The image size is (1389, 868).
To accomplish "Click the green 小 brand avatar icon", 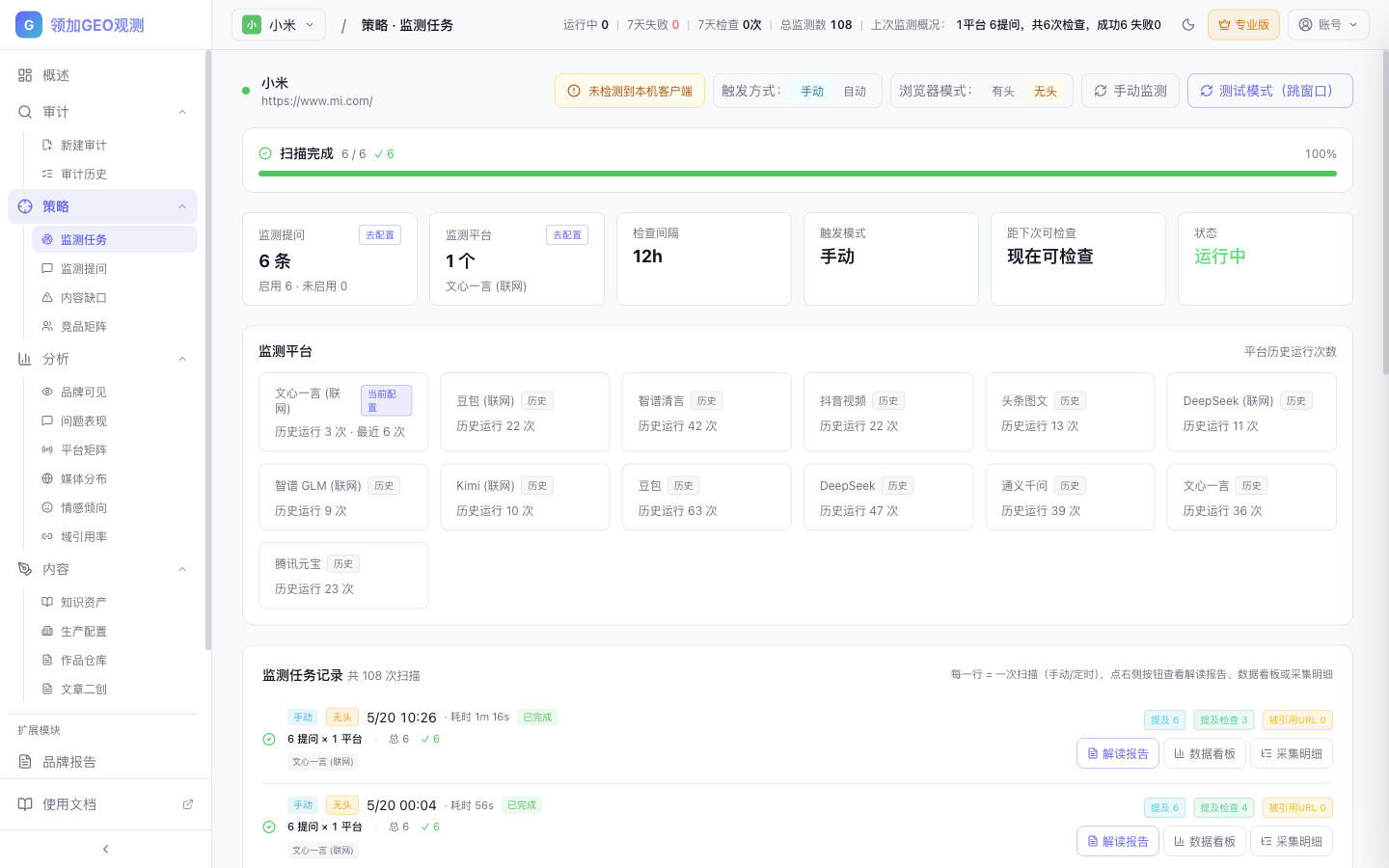I will (x=252, y=25).
